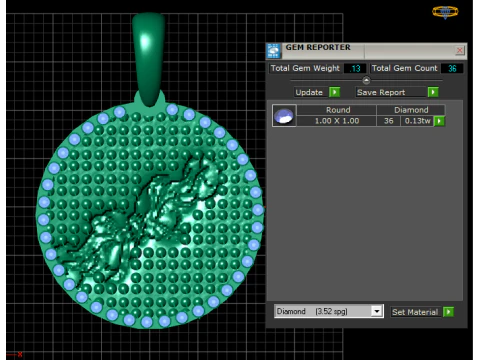Click the 'Diamond' column header

point(411,110)
